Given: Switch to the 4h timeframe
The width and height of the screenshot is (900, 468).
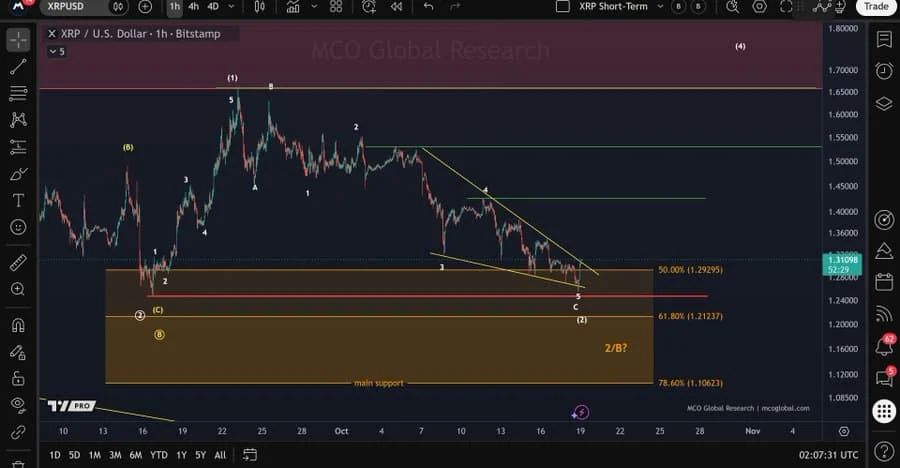Looking at the screenshot, I should (x=193, y=6).
